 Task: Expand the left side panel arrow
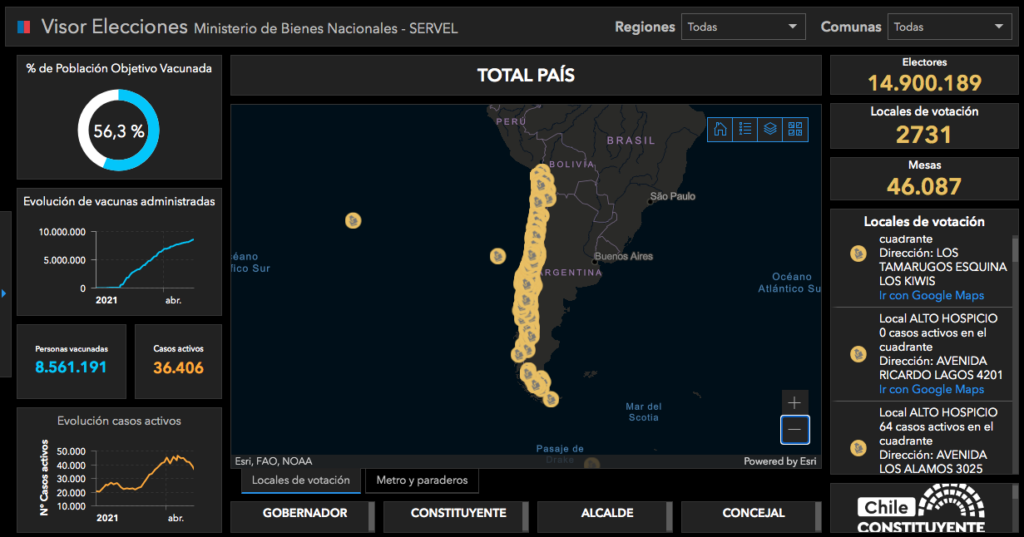(x=4, y=293)
